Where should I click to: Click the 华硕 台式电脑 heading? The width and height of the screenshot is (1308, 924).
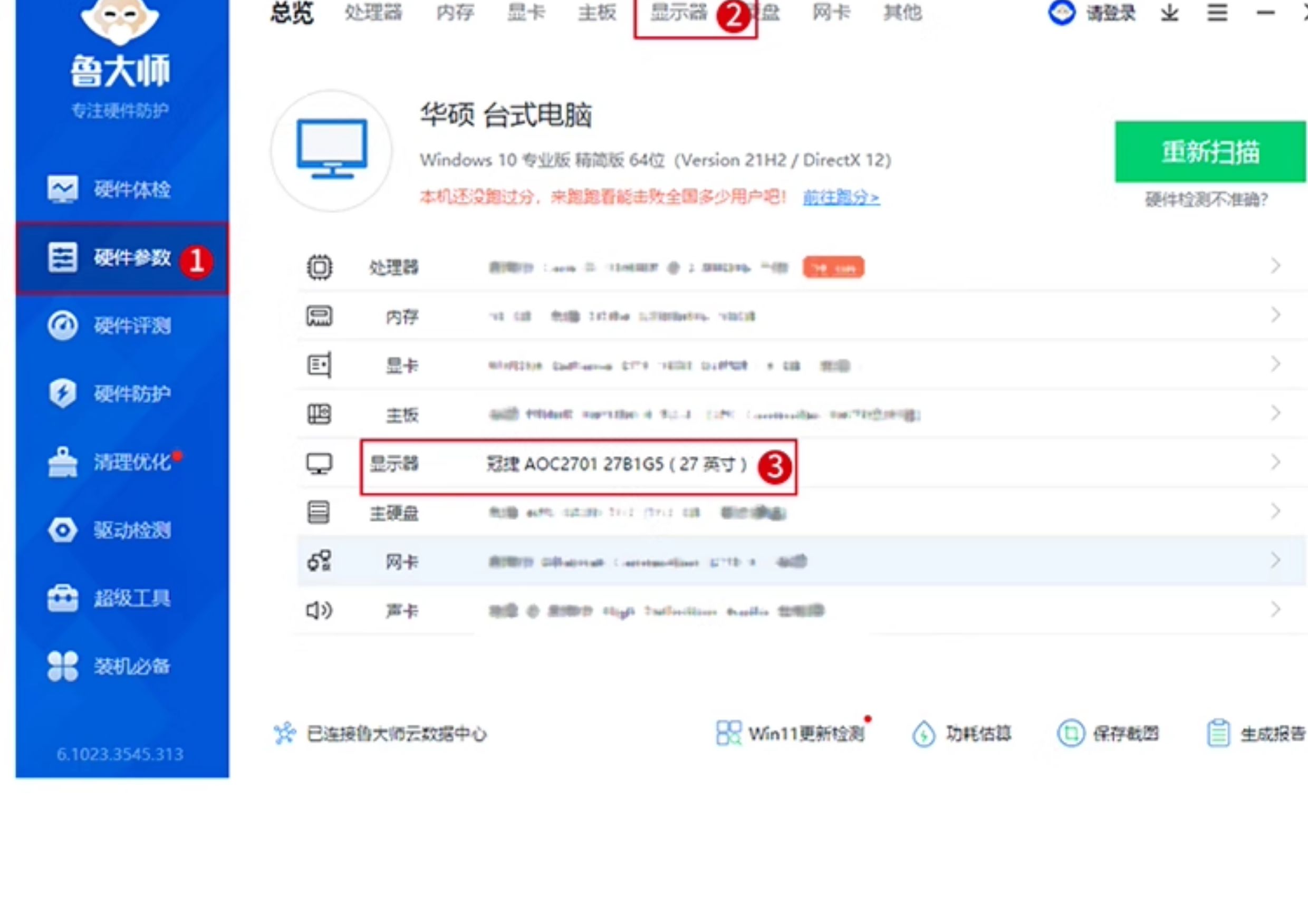click(506, 115)
